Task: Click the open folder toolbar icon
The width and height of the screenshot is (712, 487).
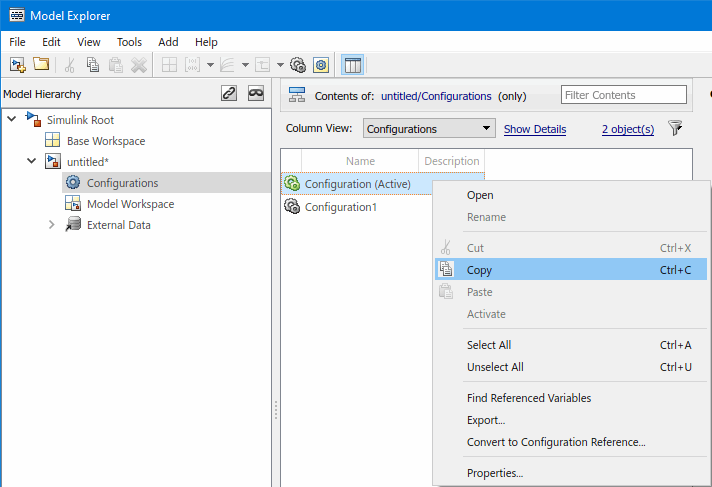Action: 41,64
